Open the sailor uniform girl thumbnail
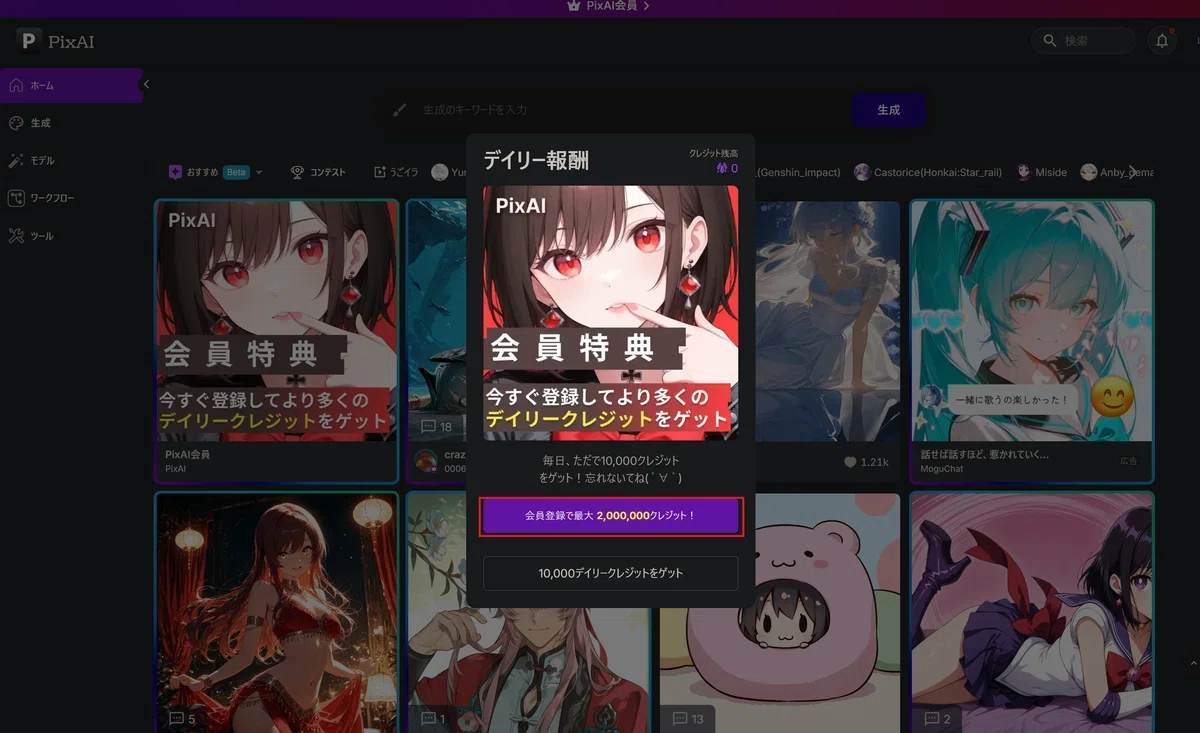This screenshot has width=1200, height=733. (x=1031, y=613)
